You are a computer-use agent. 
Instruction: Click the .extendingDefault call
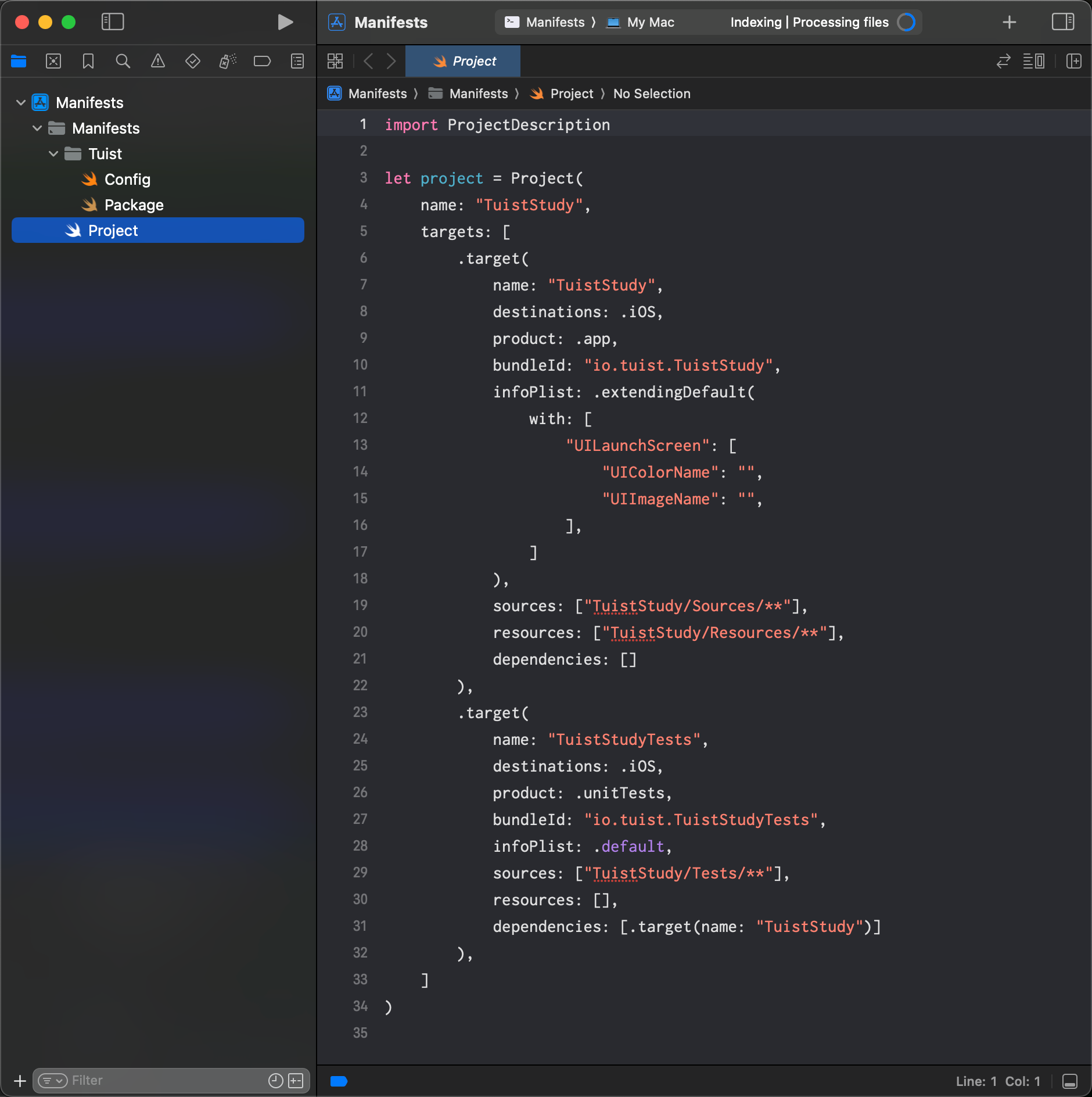(674, 392)
